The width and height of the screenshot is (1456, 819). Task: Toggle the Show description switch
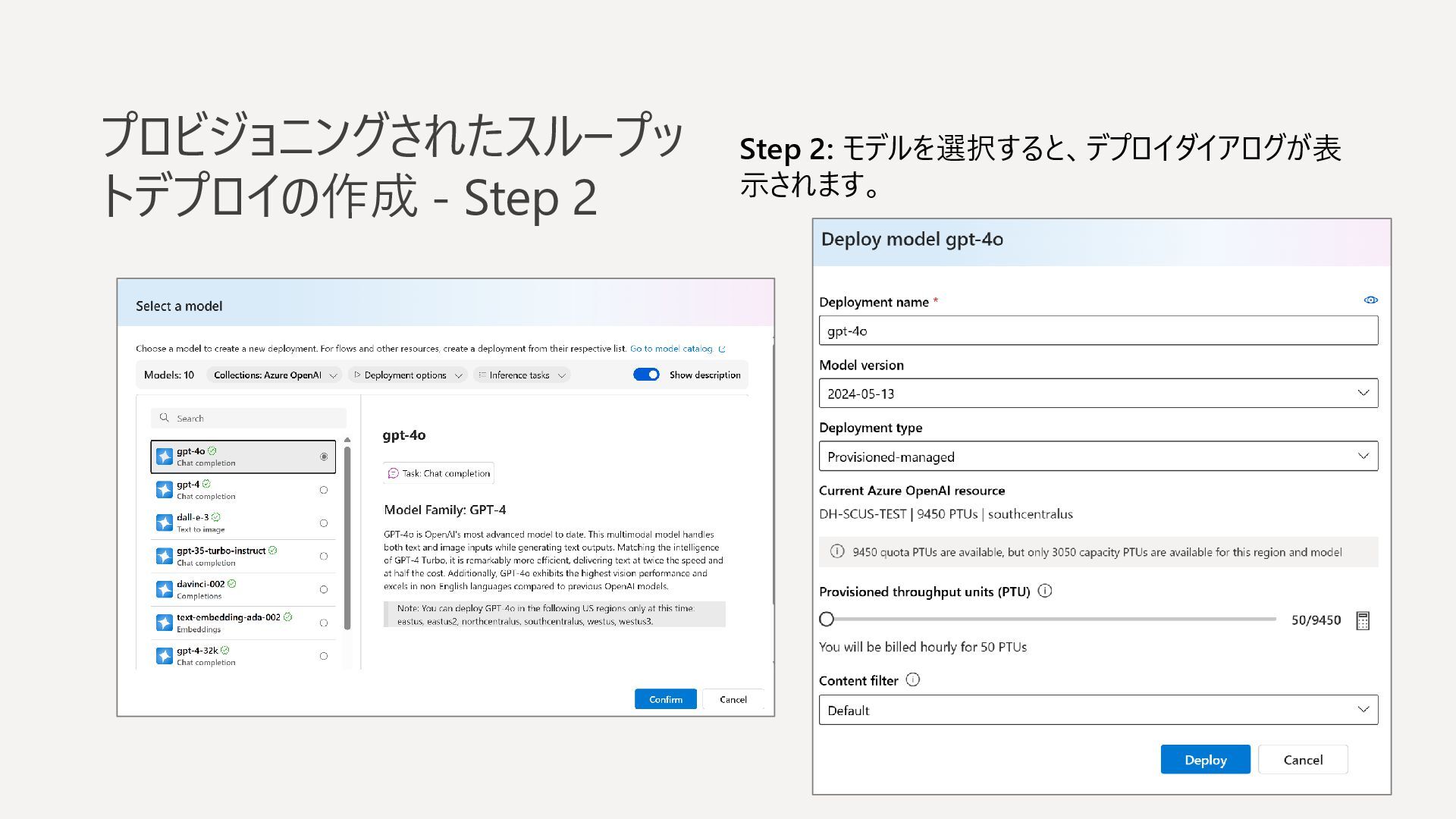tap(646, 375)
